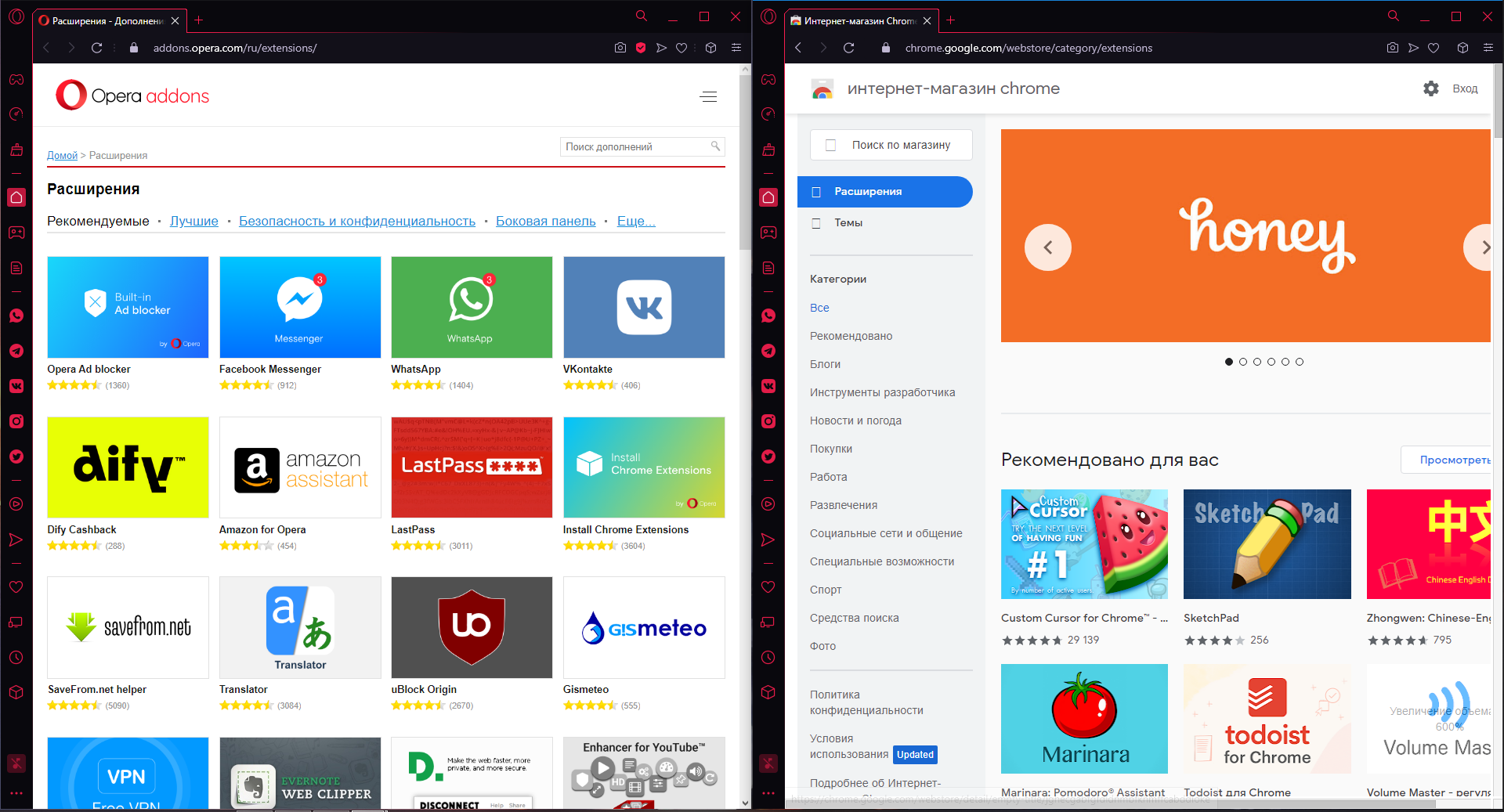Choose 'Инструменты разработчика' category
This screenshot has width=1504, height=812.
click(x=882, y=392)
